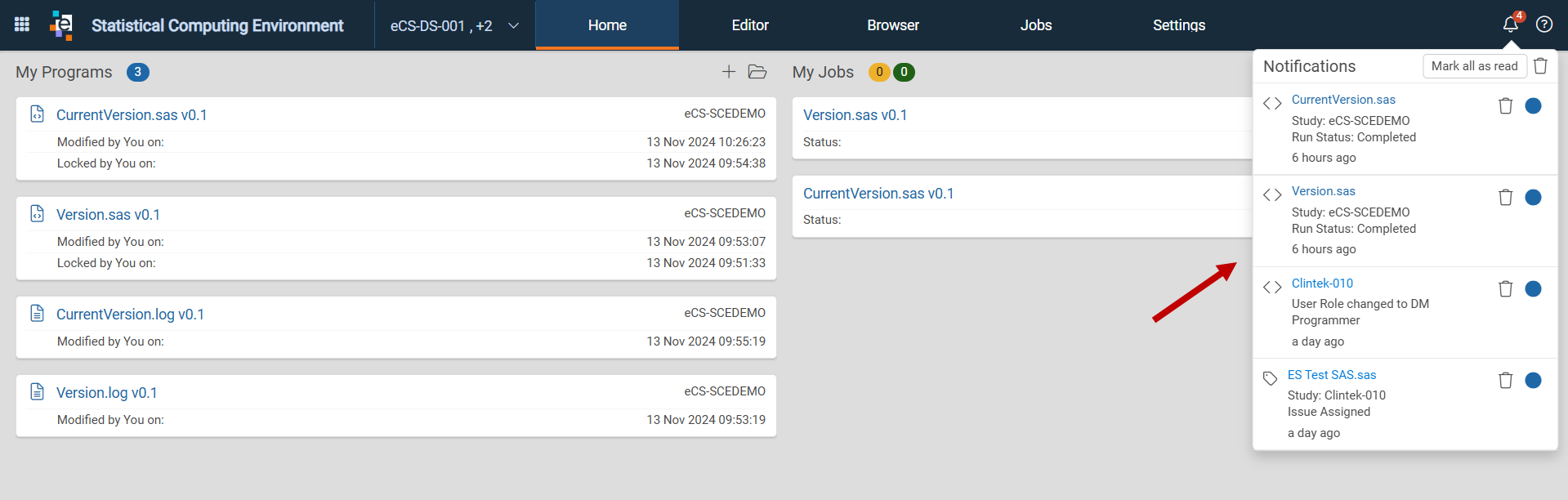Open the help question mark icon
This screenshot has height=500, width=1568.
point(1544,25)
